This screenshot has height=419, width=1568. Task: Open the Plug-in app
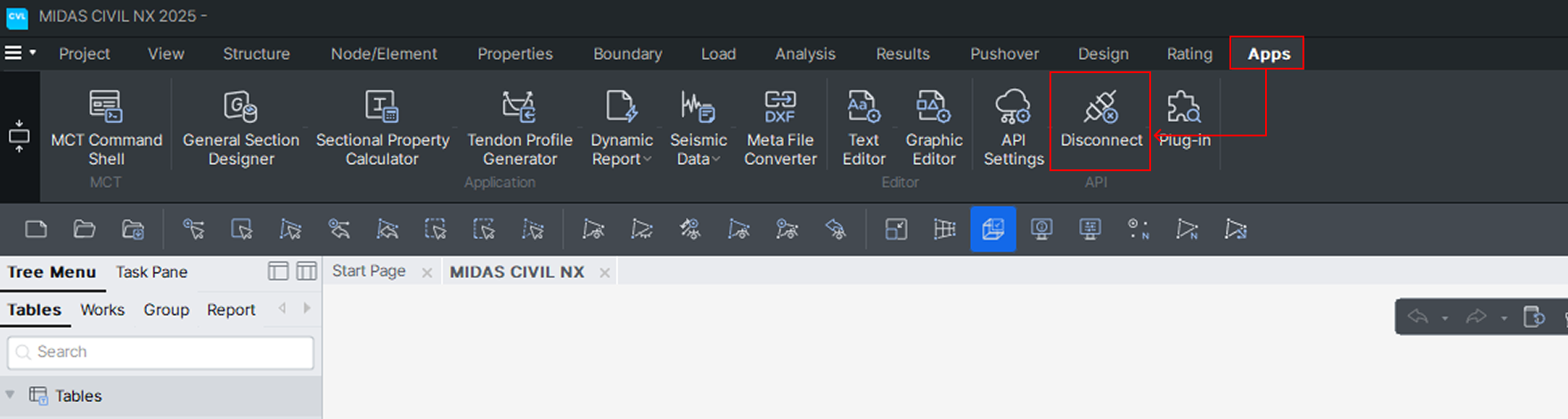click(1184, 120)
